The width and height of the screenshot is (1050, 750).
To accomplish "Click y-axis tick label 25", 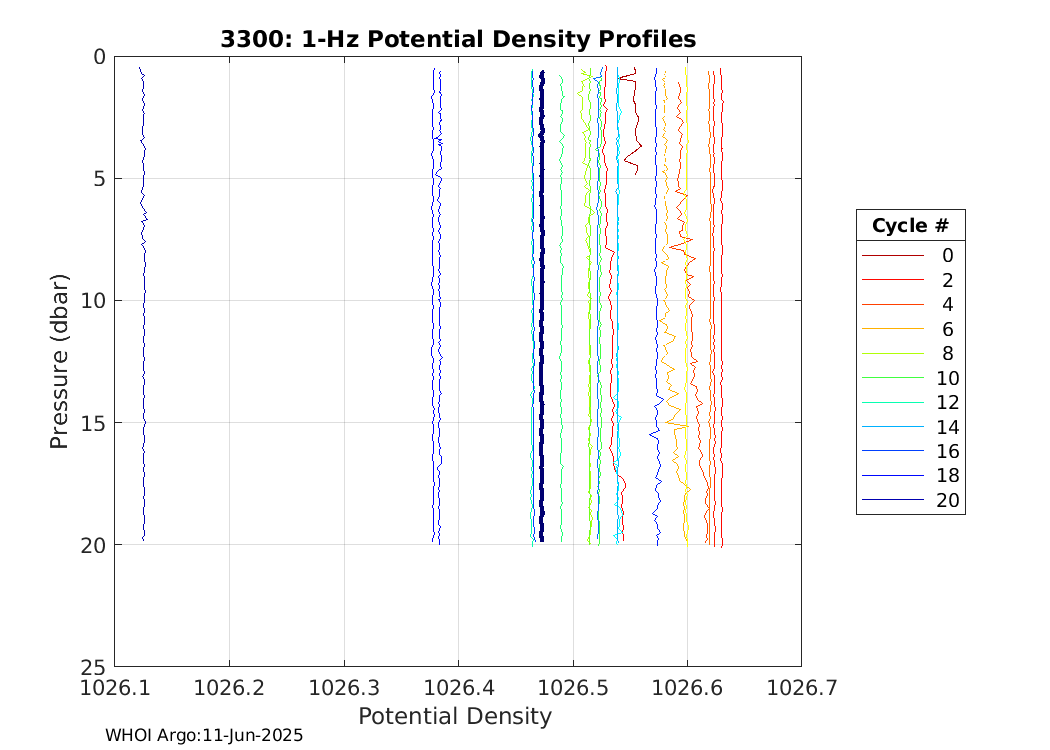I will (x=93, y=668).
